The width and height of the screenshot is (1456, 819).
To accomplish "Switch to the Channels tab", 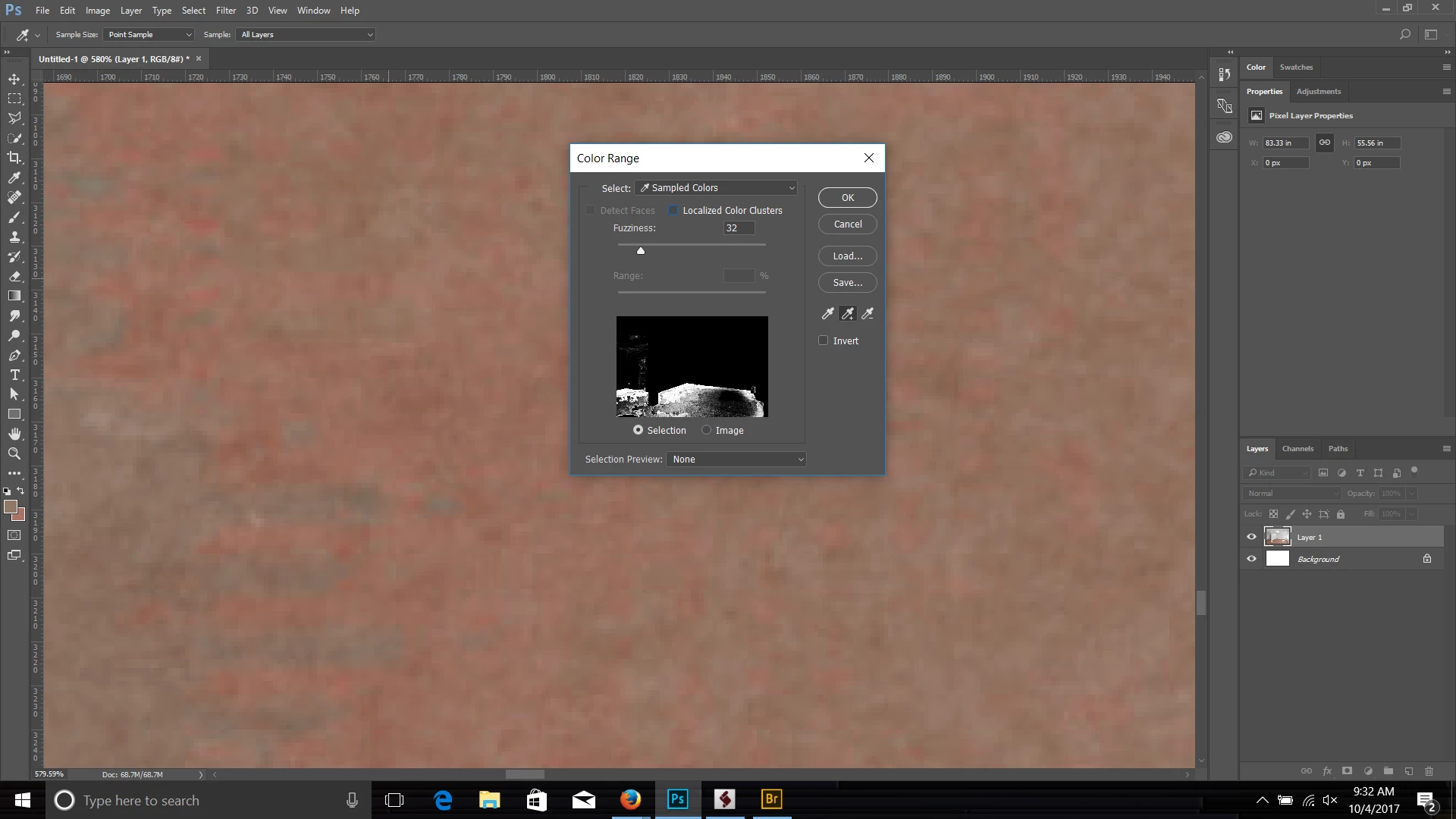I will [x=1298, y=449].
